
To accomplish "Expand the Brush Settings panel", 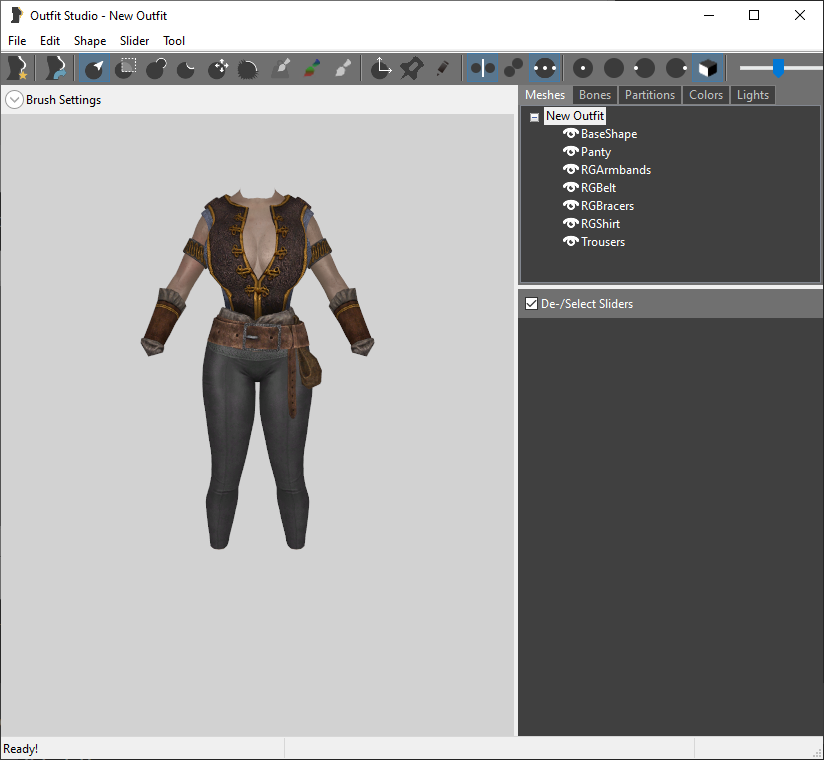I will point(14,99).
